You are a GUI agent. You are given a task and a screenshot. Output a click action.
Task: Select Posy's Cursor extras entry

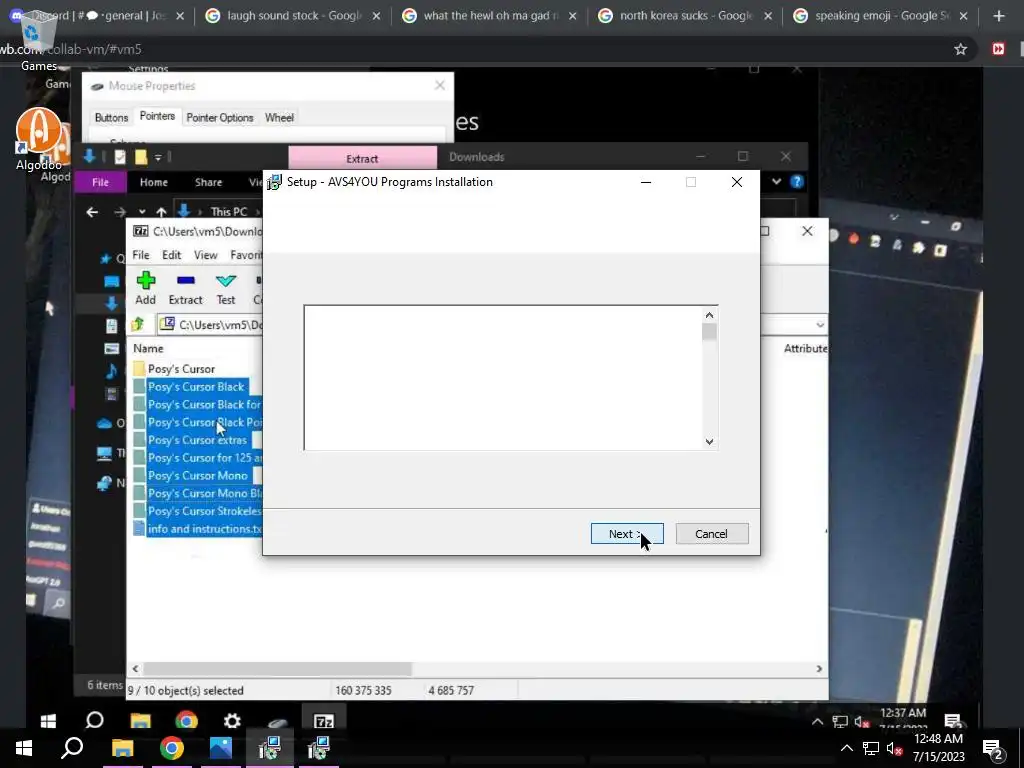196,440
